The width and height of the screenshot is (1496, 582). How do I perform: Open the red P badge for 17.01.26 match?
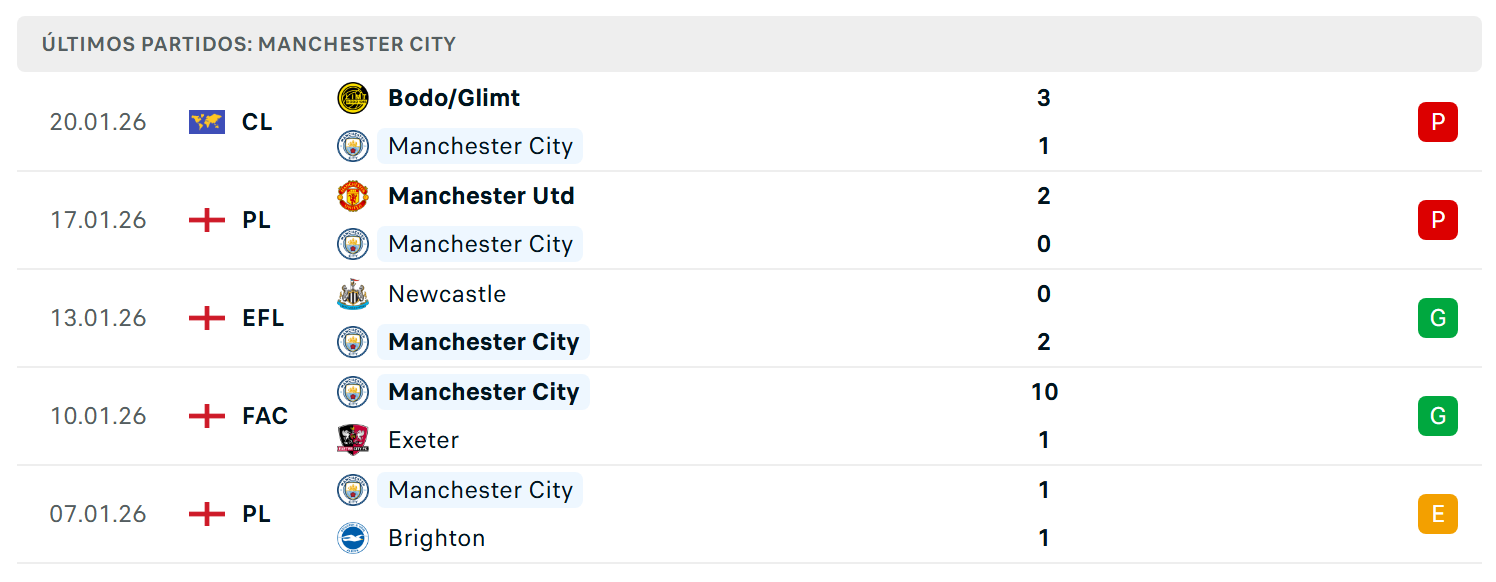(x=1438, y=220)
